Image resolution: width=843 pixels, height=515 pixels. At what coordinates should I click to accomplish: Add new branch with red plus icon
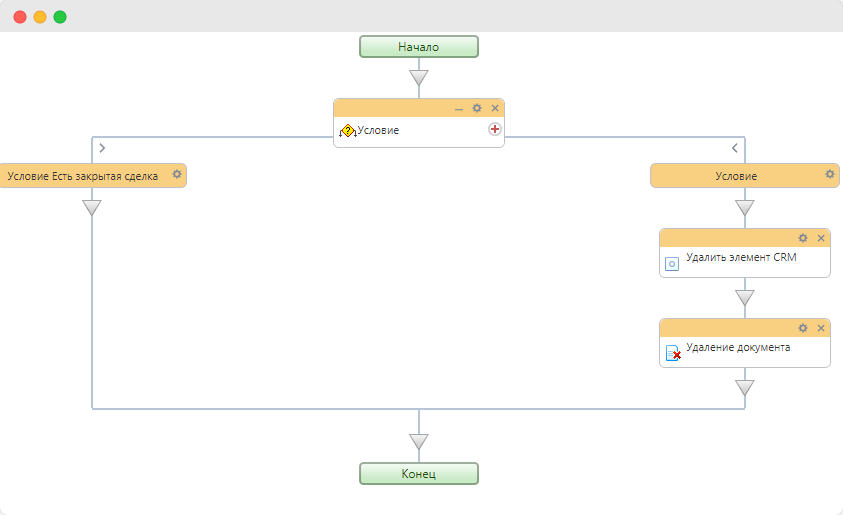point(495,129)
